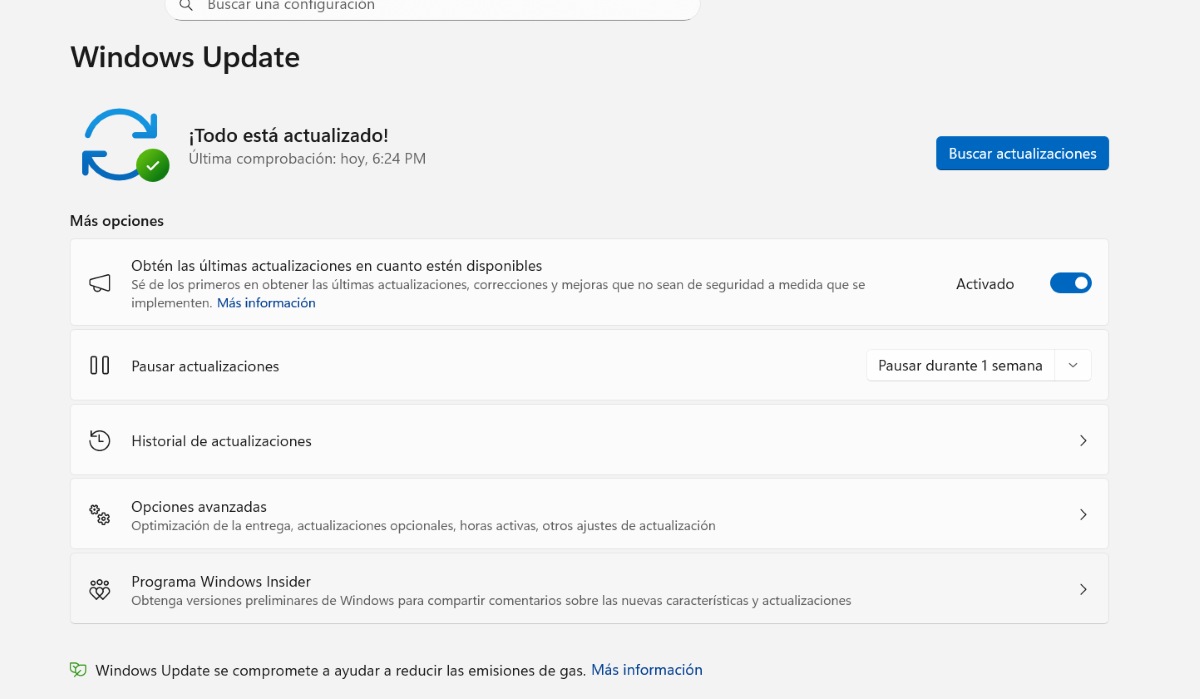Open Más información link about gas emissions
1200x699 pixels.
[647, 670]
